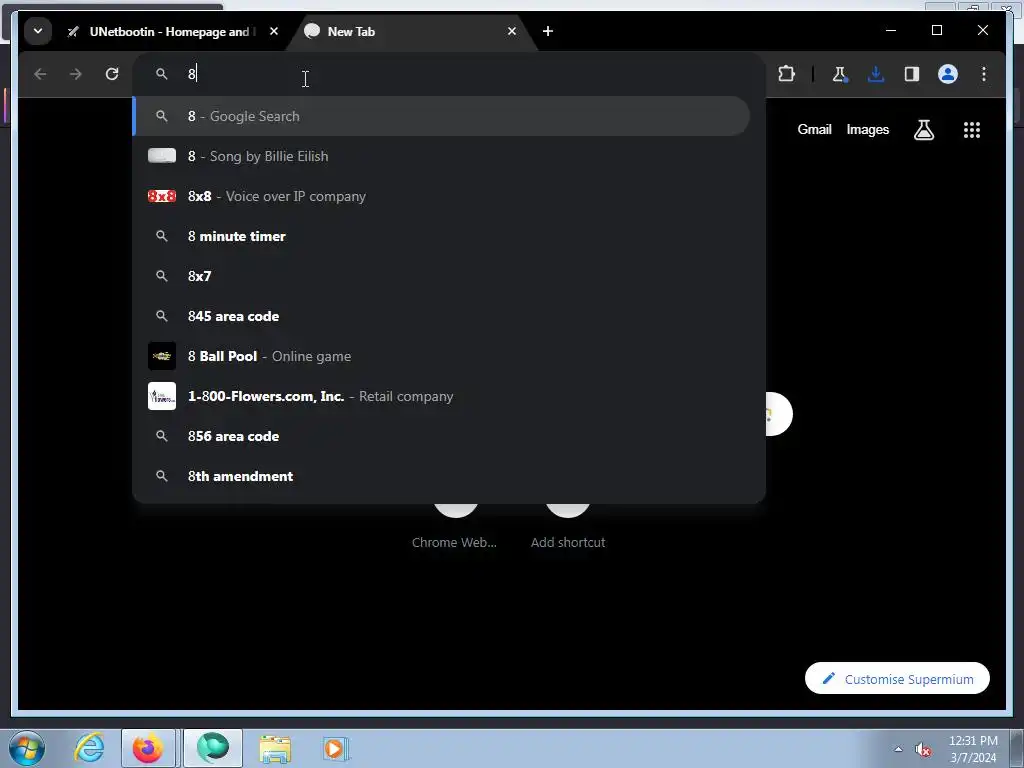Open the Extensions puzzle icon

(787, 74)
